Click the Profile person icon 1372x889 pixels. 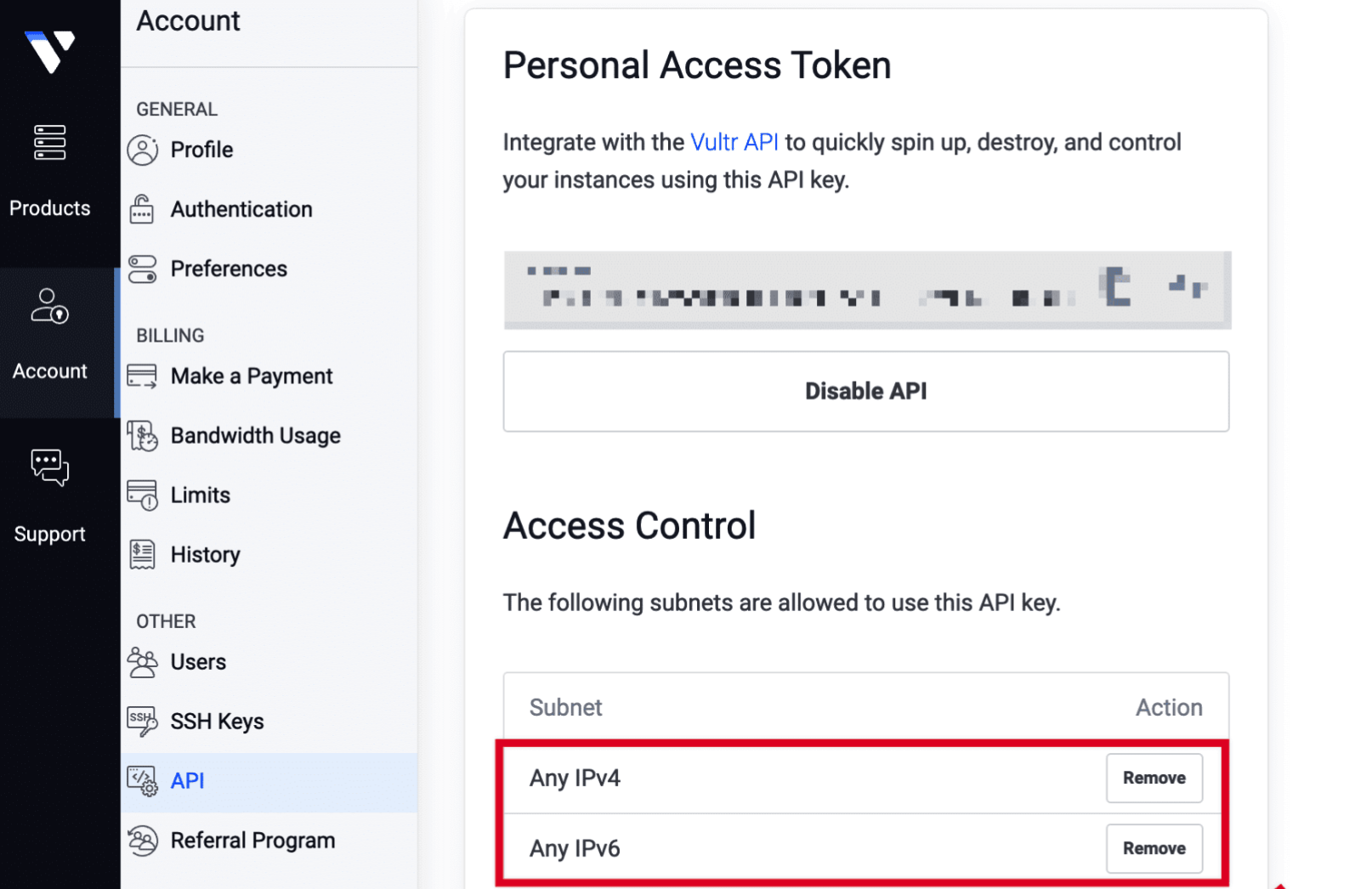coord(143,149)
